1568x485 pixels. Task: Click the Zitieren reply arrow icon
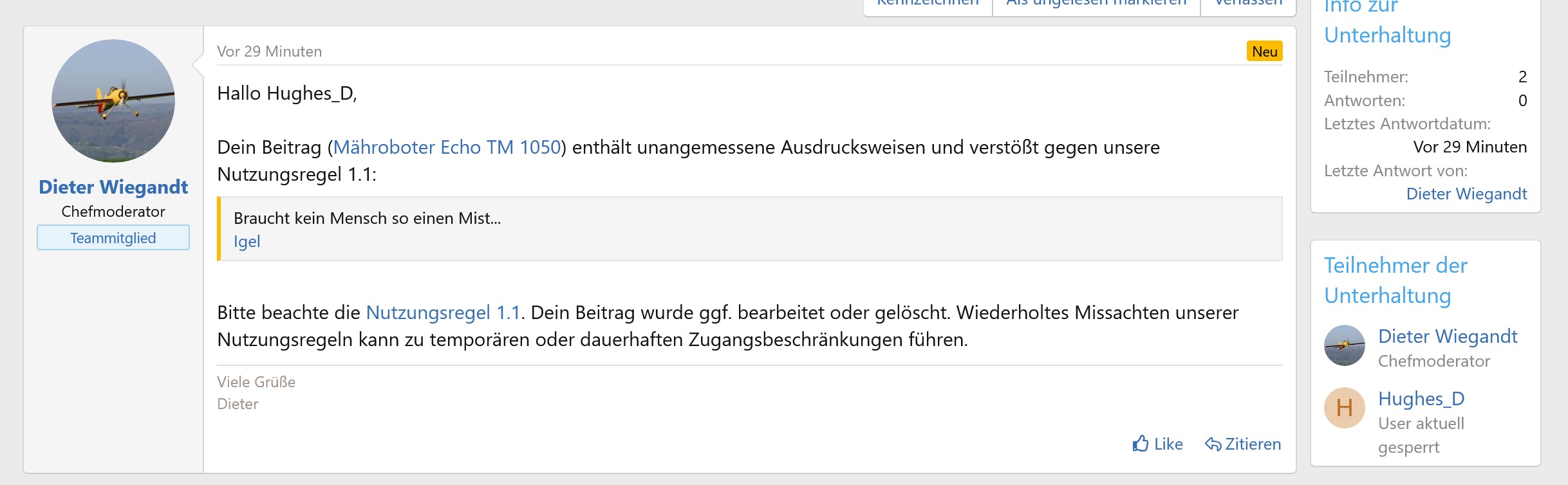(x=1213, y=444)
